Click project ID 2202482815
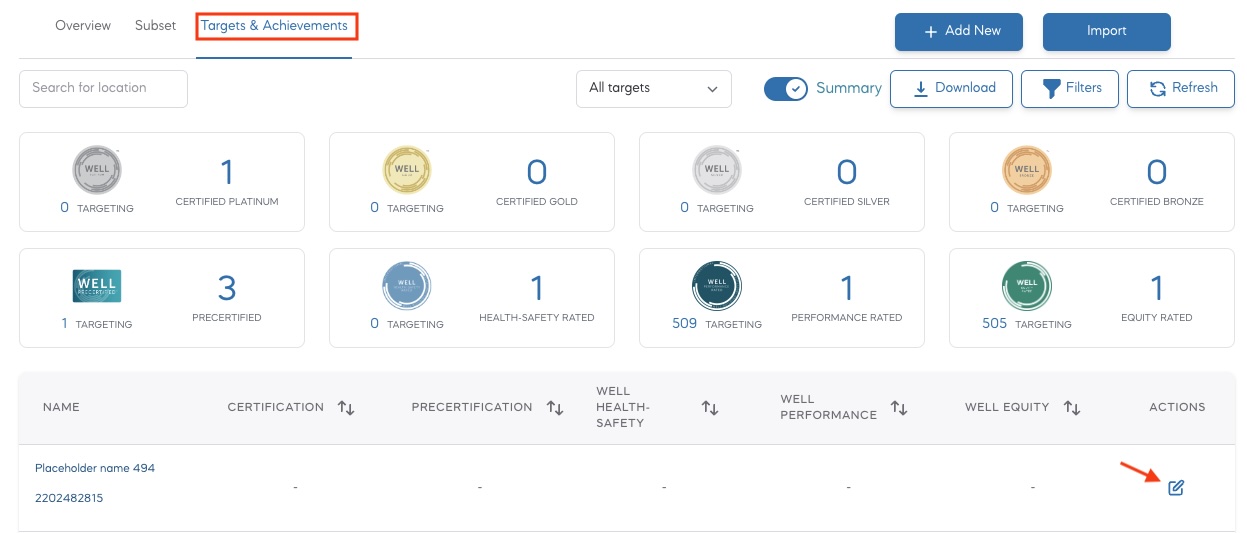The height and width of the screenshot is (533, 1247). pos(69,498)
